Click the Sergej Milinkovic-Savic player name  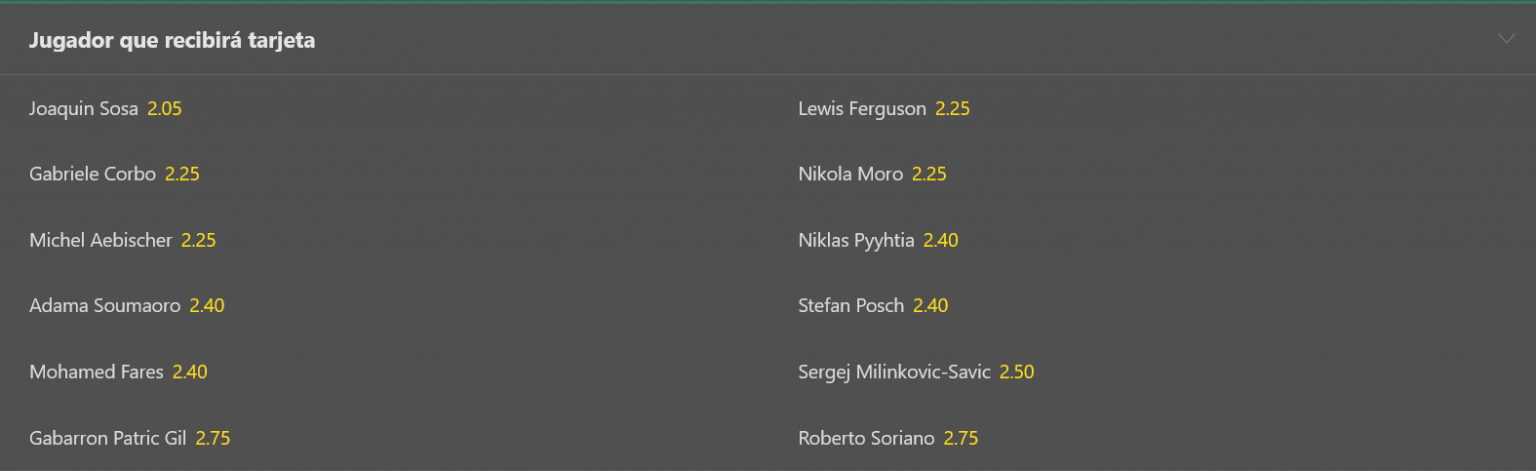click(x=894, y=372)
